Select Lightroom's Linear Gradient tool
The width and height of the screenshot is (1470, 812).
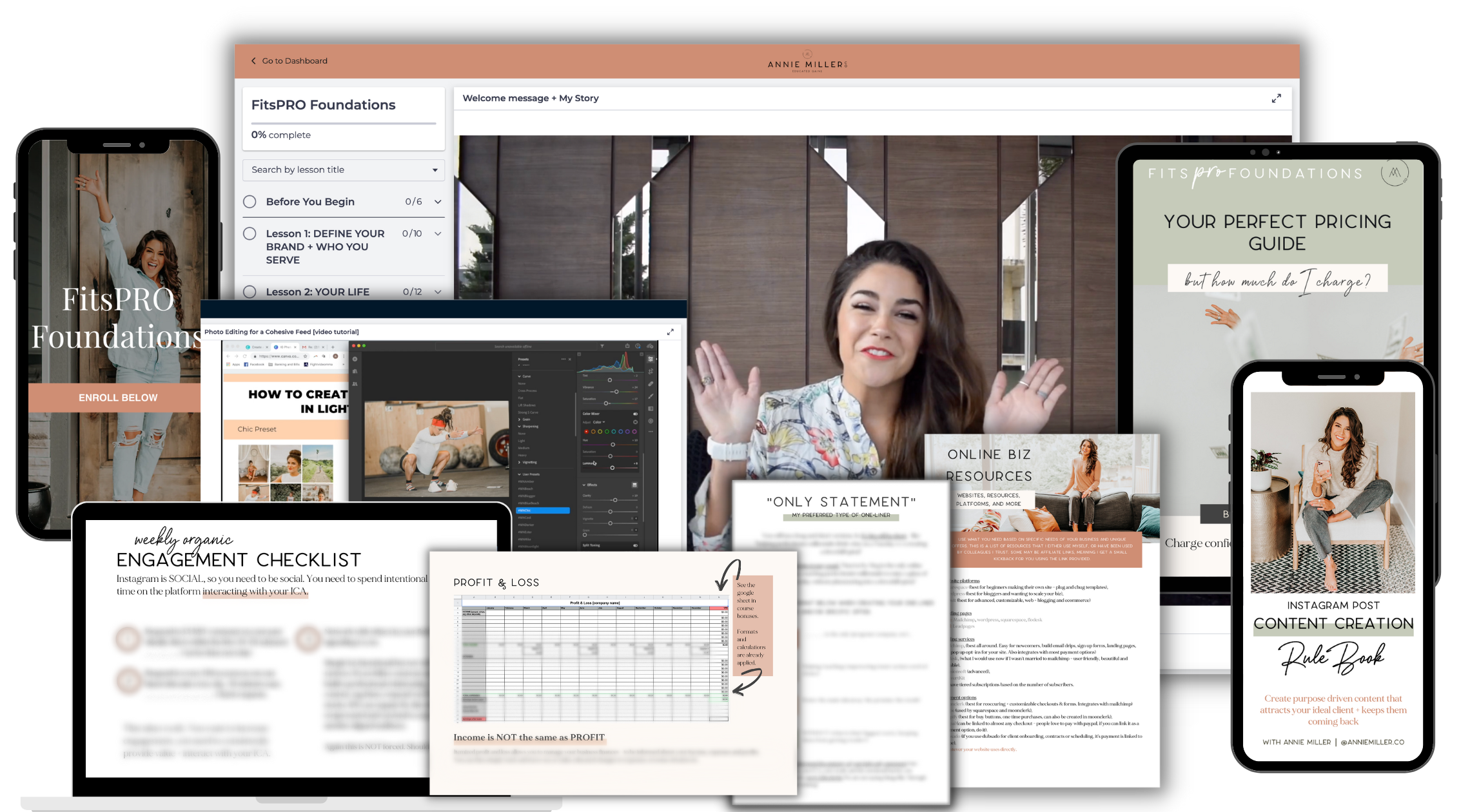[x=651, y=409]
